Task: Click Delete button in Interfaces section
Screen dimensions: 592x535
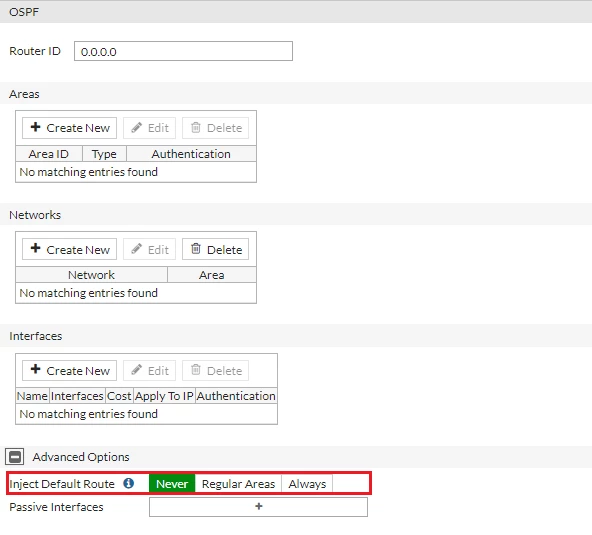Action: [x=216, y=370]
